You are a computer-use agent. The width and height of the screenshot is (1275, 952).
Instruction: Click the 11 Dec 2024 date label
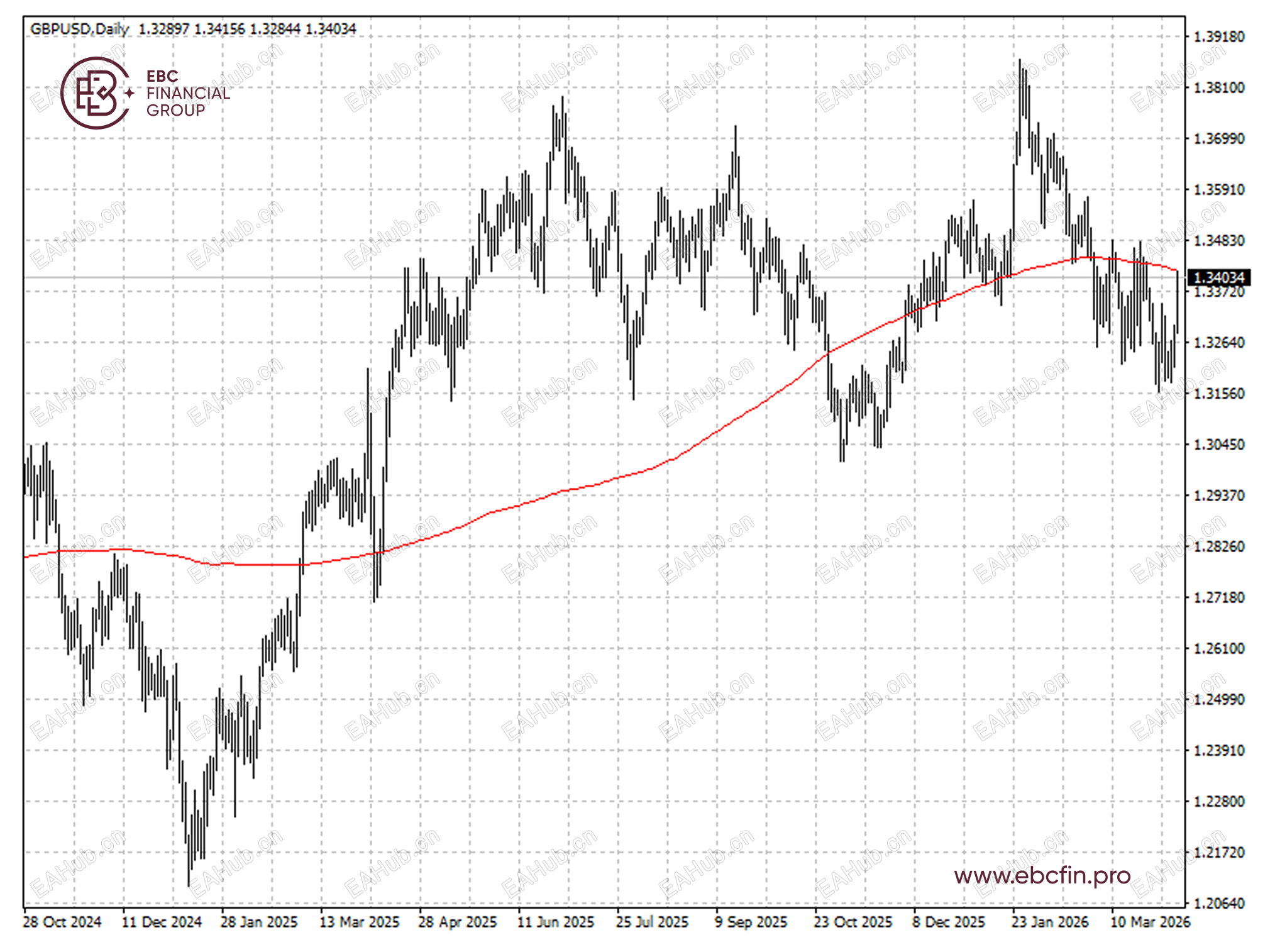[x=161, y=922]
